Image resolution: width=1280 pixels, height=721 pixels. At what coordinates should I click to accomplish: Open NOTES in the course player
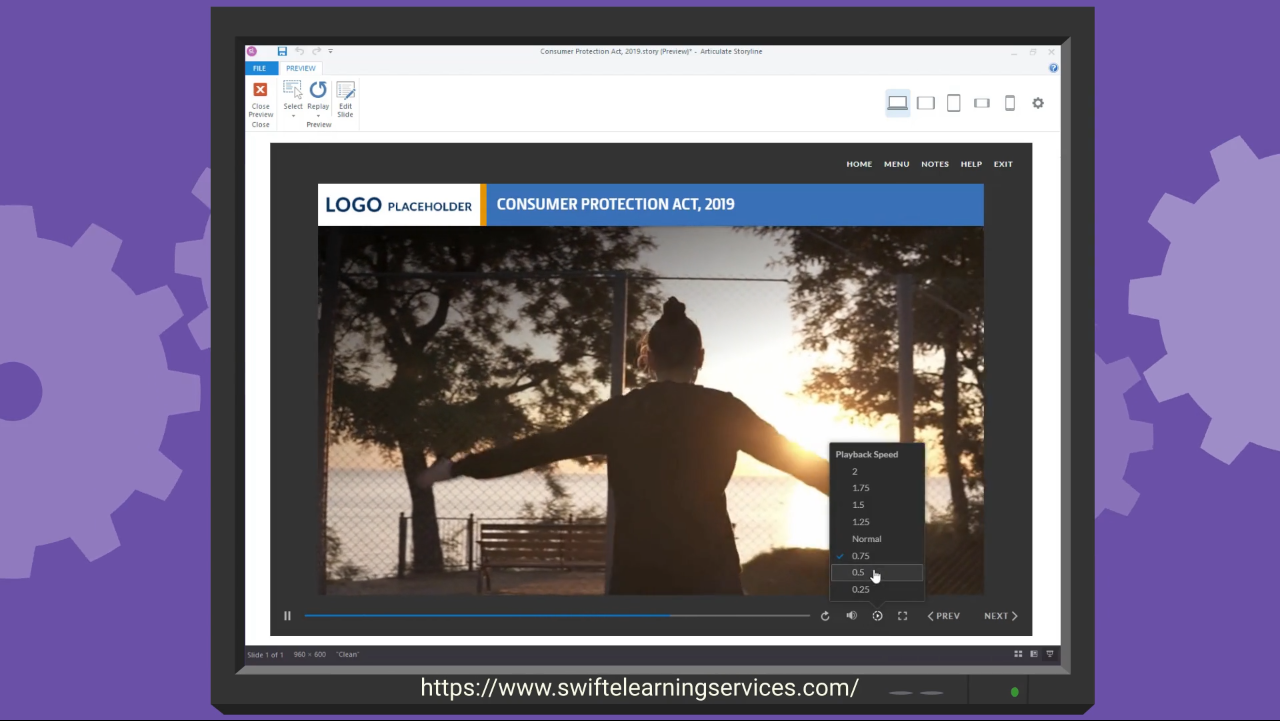coord(935,164)
